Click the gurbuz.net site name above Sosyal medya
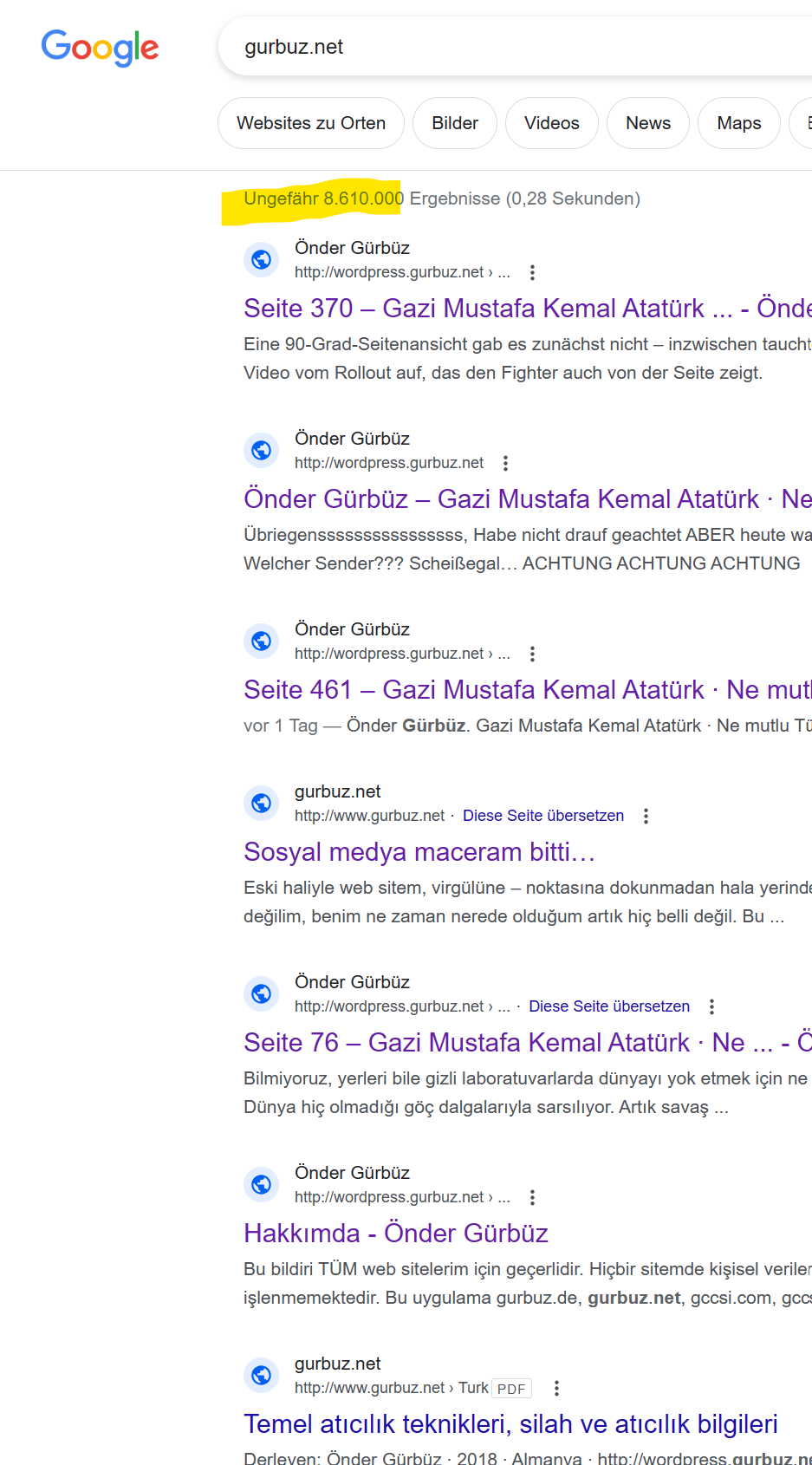Image resolution: width=812 pixels, height=1465 pixels. pyautogui.click(x=338, y=791)
